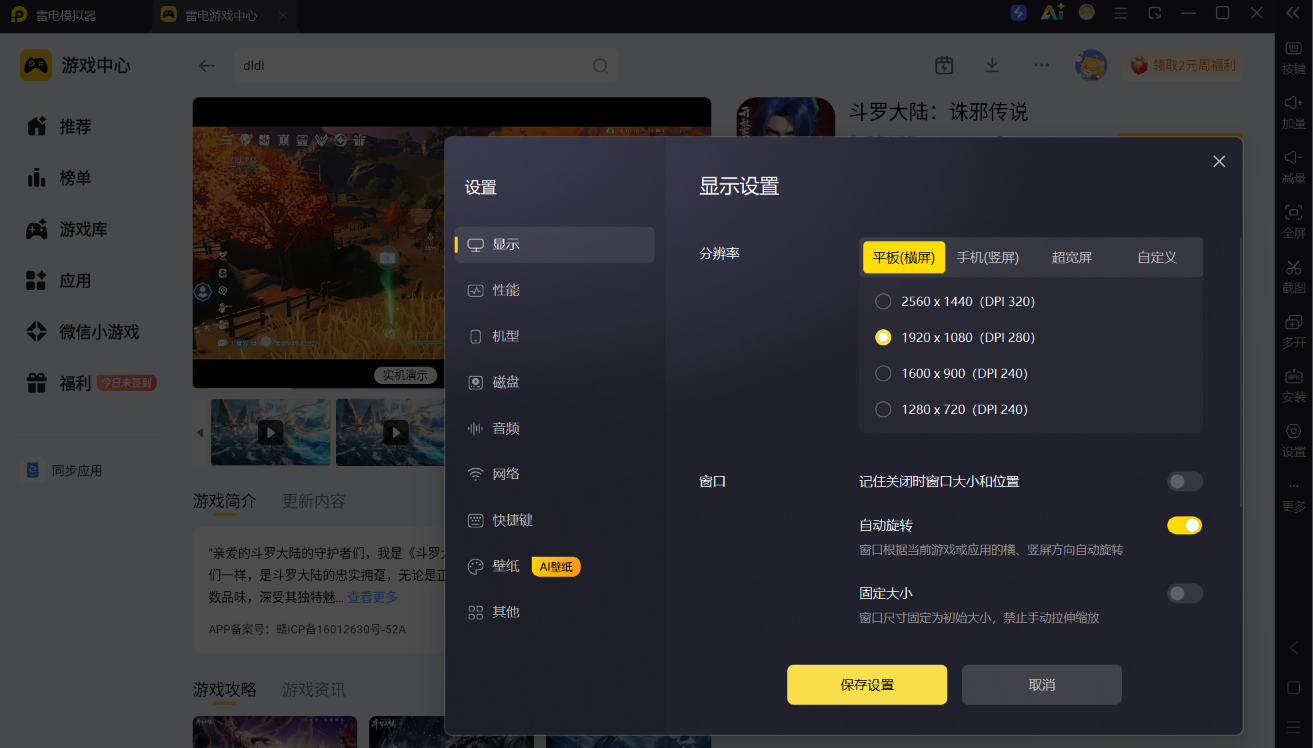The image size is (1313, 748).
Task: Select the 手机(竖屏) resolution tab
Action: click(x=988, y=257)
